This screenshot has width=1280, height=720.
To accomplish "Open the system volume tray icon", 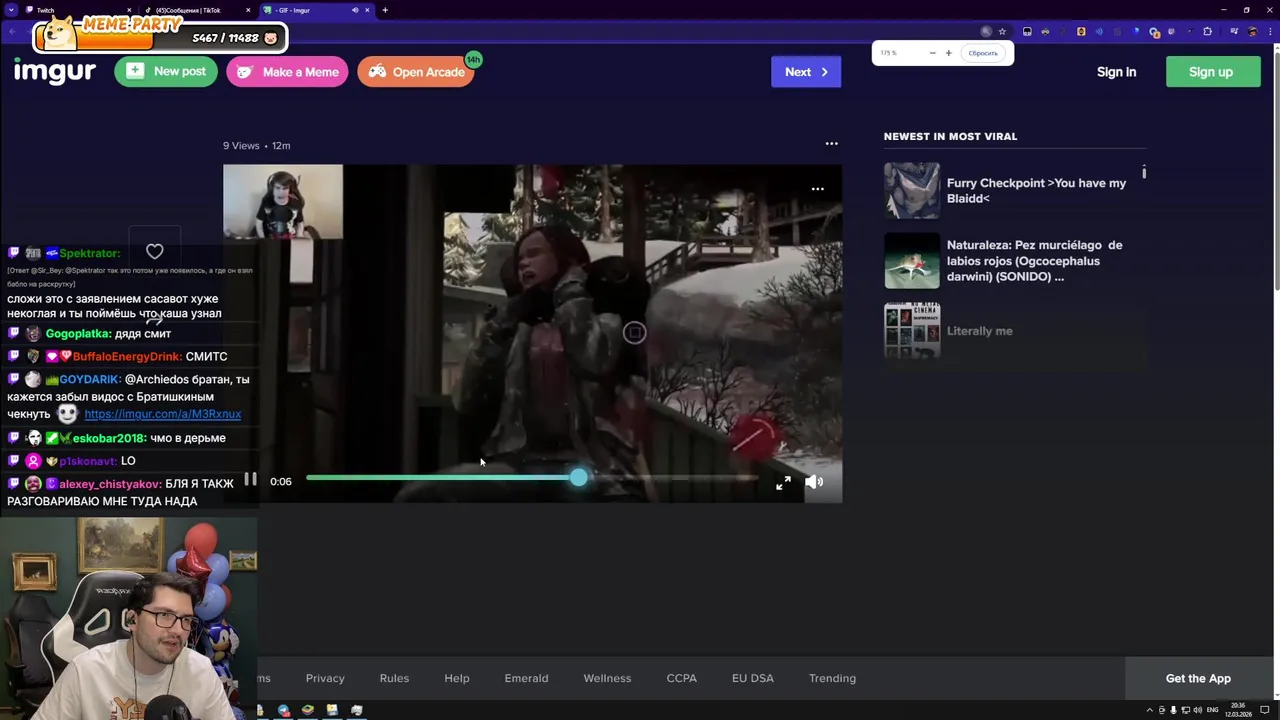I will [1197, 710].
